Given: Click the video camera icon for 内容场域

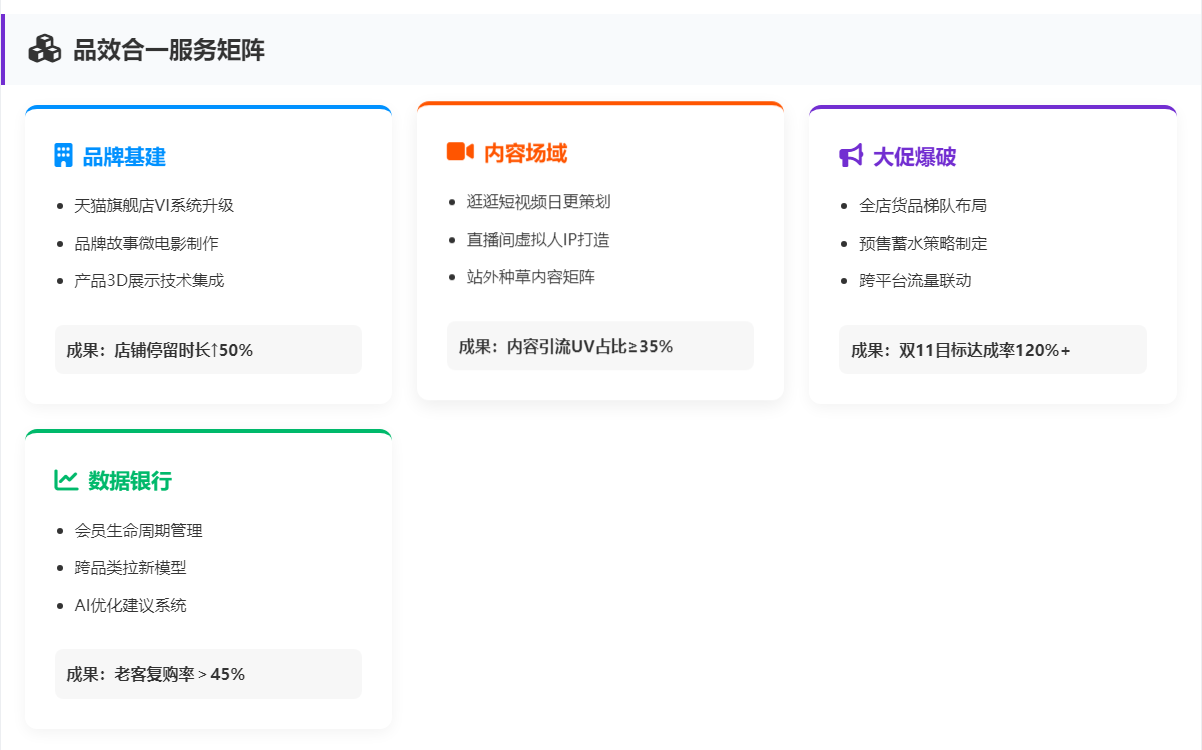Looking at the screenshot, I should tap(459, 152).
